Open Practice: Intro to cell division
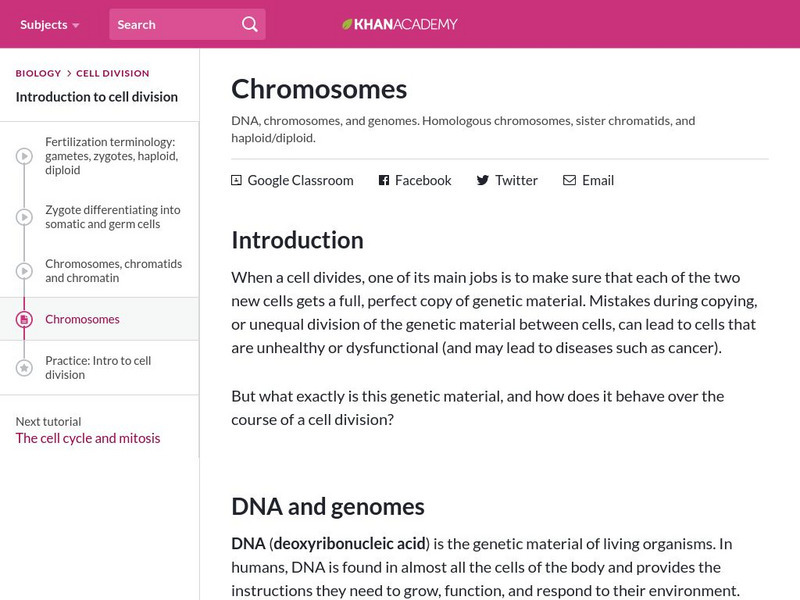800x600 pixels. coord(98,368)
